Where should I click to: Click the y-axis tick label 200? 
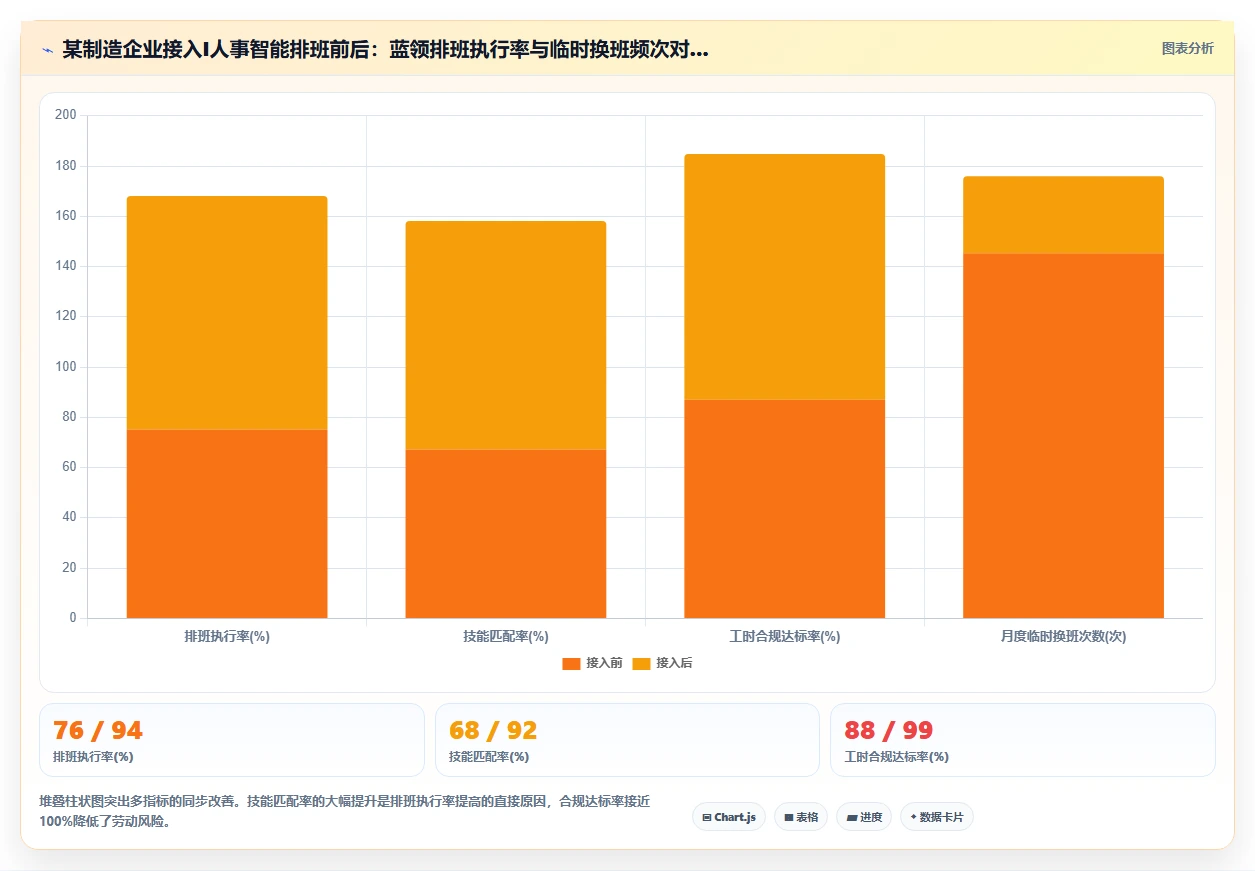(66, 115)
